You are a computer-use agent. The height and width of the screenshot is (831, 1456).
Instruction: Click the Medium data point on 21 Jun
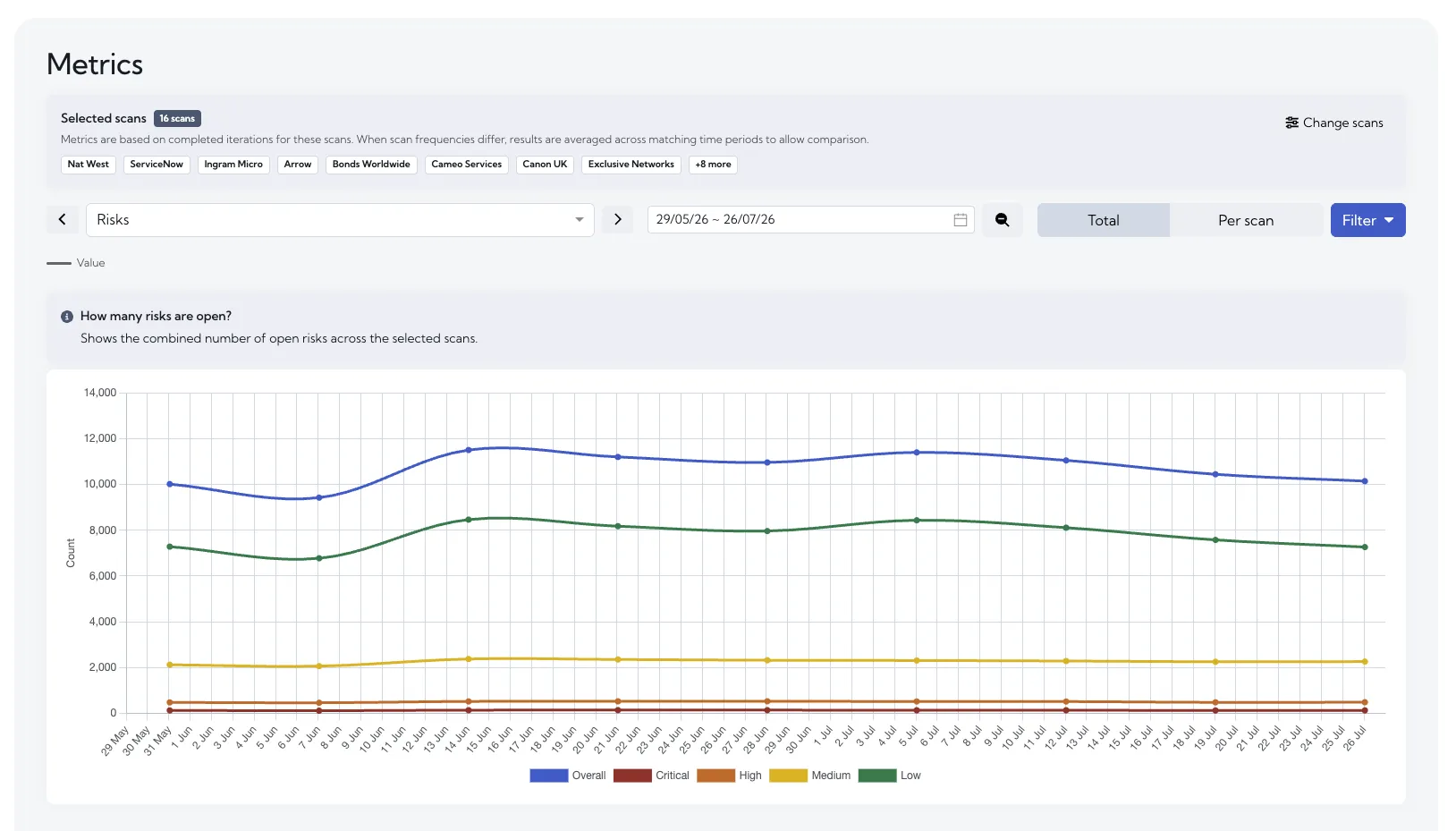pyautogui.click(x=618, y=660)
